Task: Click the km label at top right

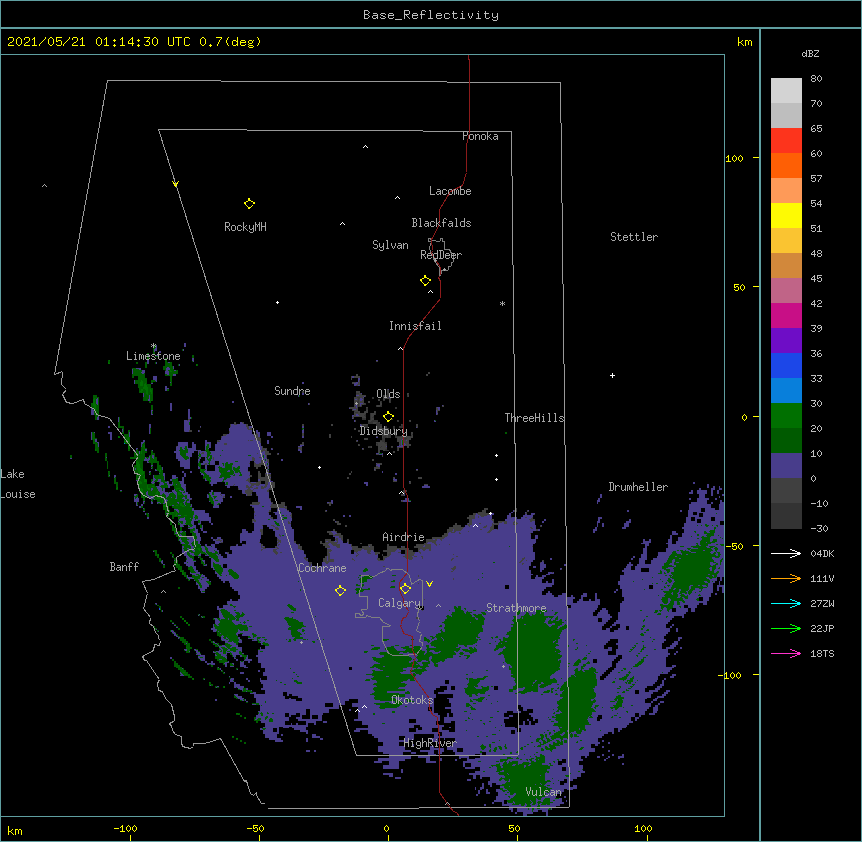Action: tap(745, 42)
